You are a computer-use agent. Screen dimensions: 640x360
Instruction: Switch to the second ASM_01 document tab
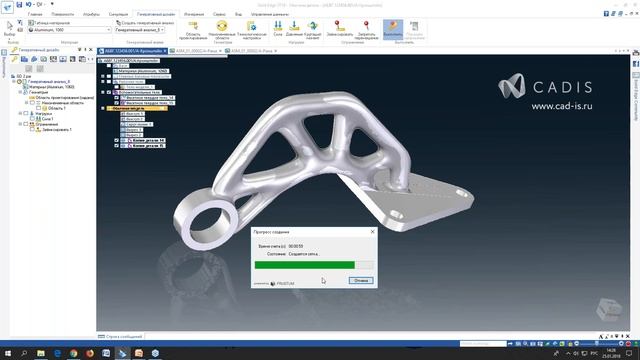coord(252,51)
